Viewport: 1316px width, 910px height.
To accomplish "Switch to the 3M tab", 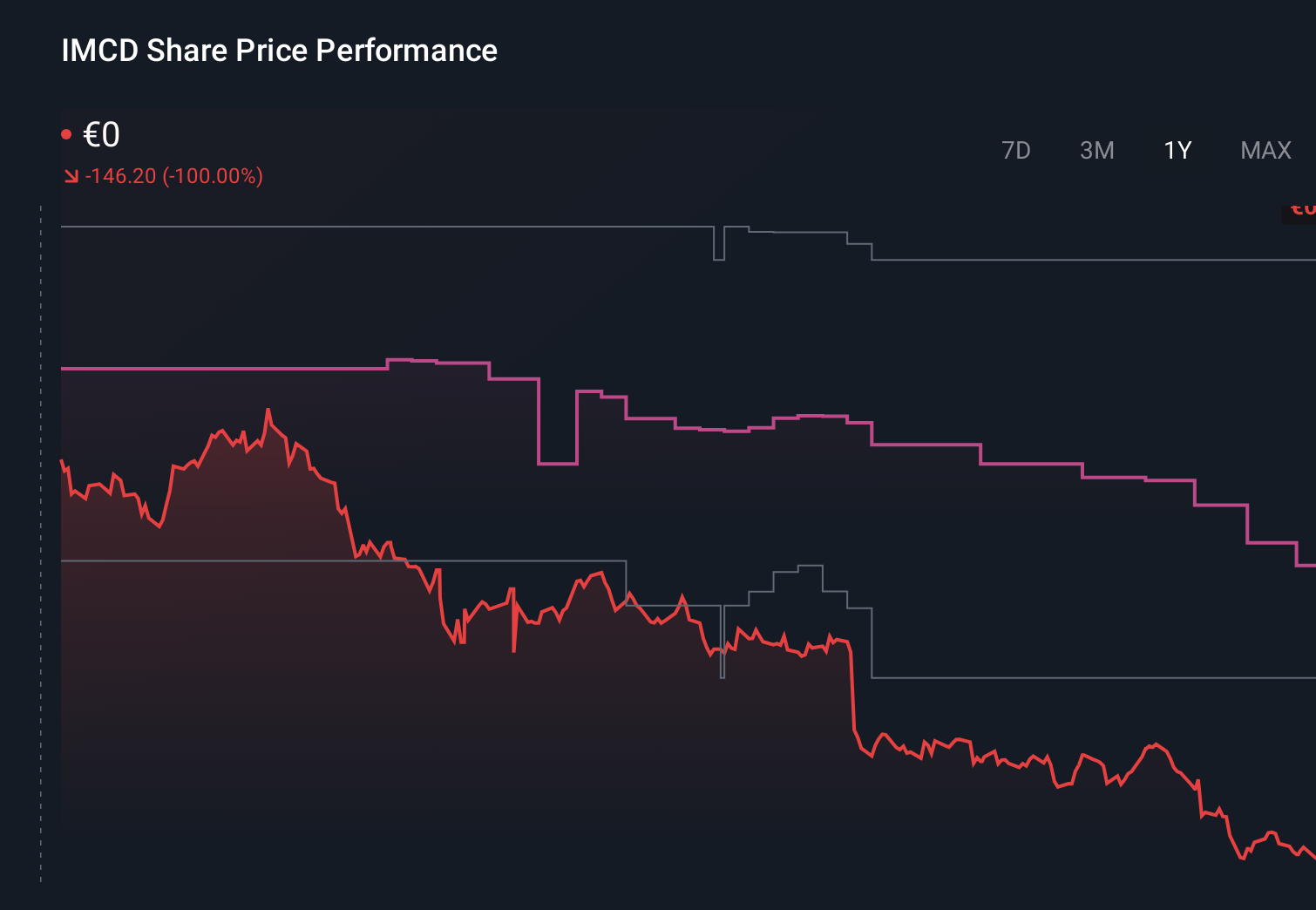I will click(1097, 150).
